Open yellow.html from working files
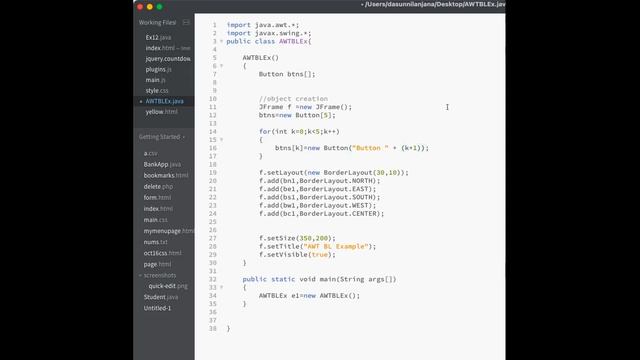 coord(161,111)
